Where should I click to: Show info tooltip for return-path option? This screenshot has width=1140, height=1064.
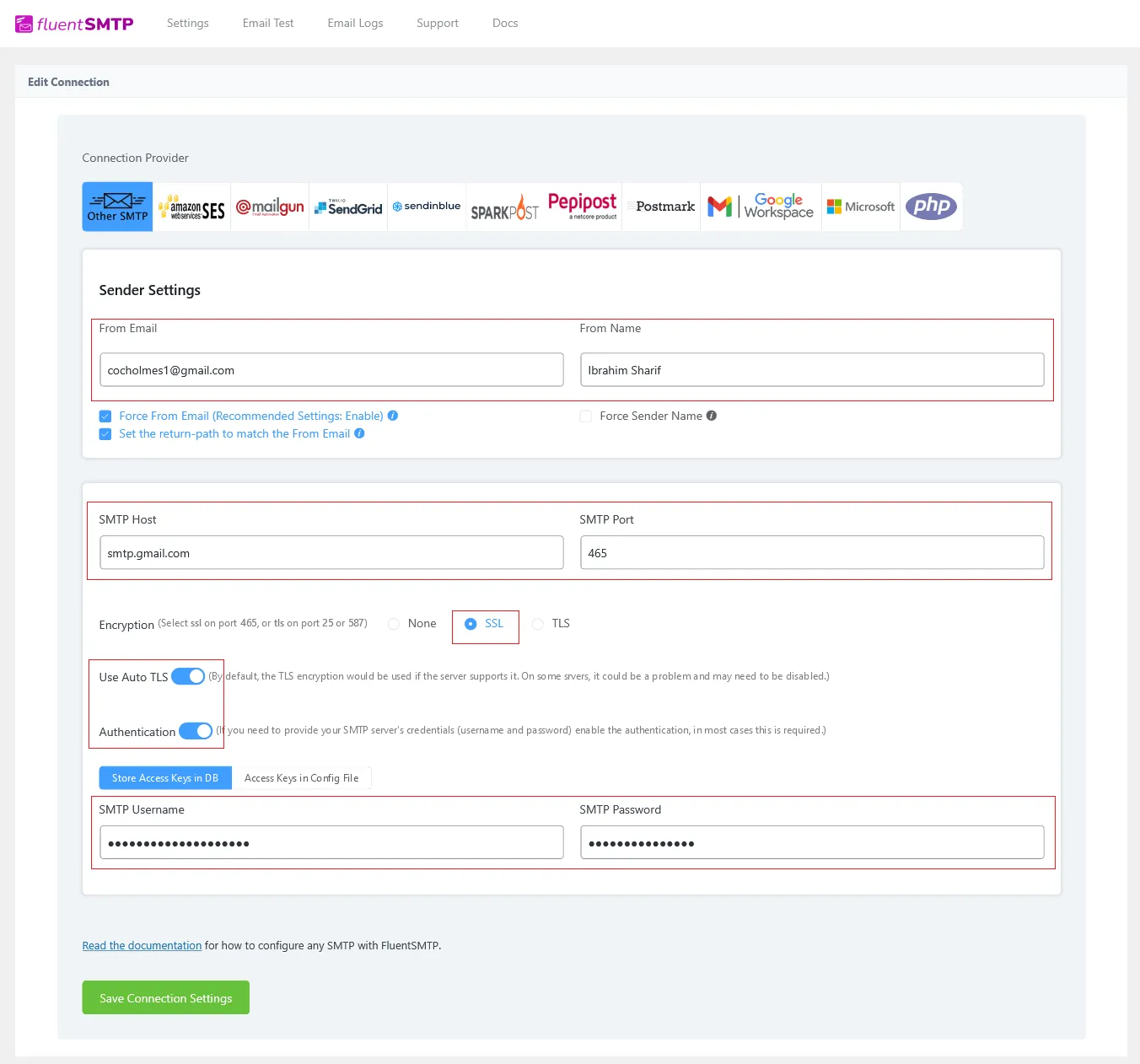[359, 433]
